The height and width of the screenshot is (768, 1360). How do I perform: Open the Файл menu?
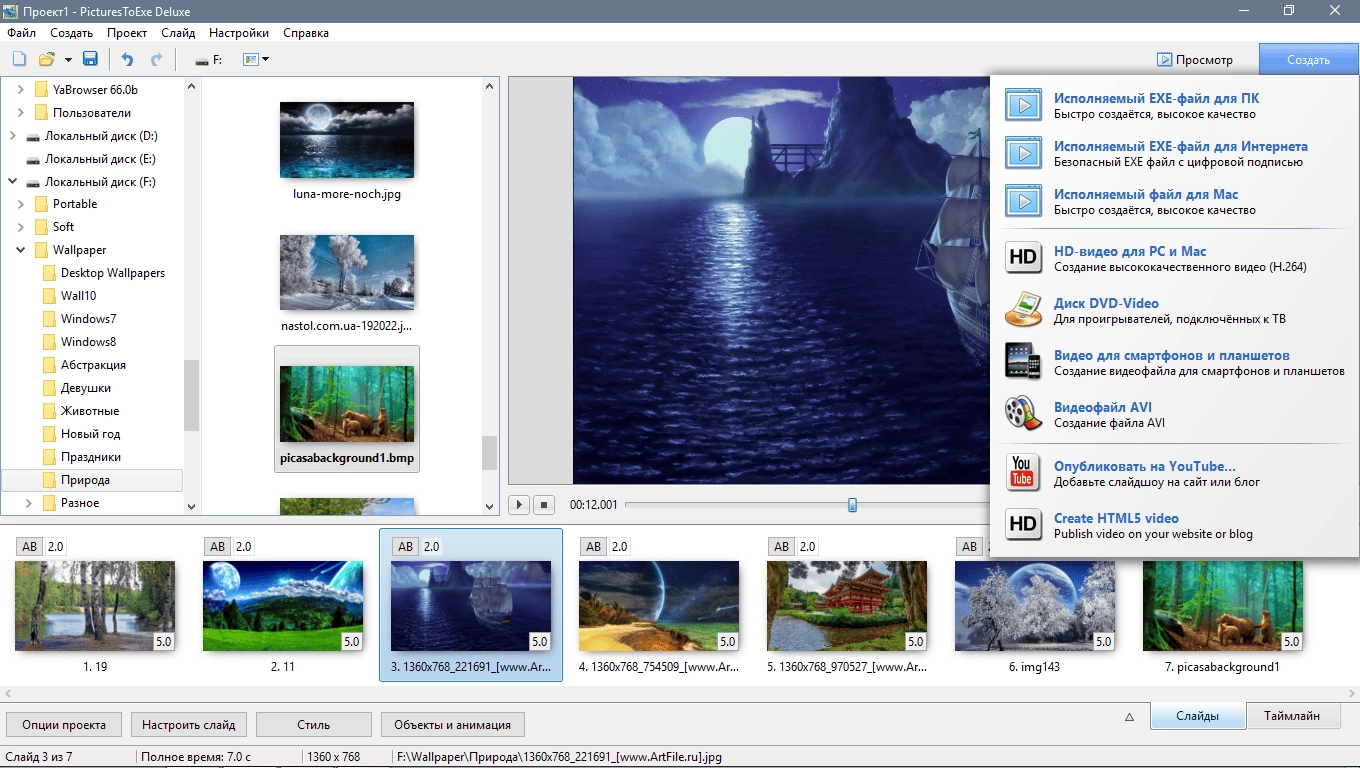(x=21, y=33)
